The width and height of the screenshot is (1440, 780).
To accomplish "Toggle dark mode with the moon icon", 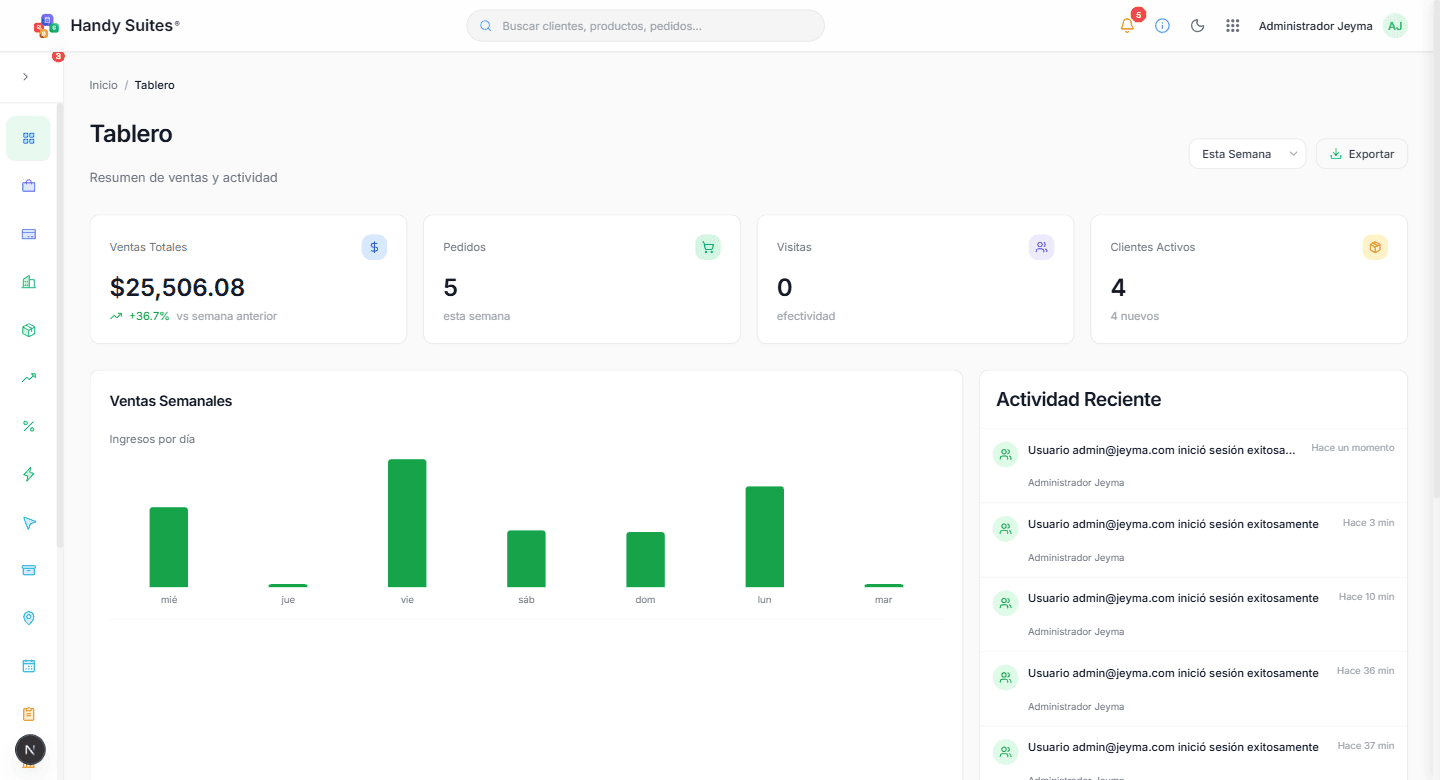I will click(1197, 26).
